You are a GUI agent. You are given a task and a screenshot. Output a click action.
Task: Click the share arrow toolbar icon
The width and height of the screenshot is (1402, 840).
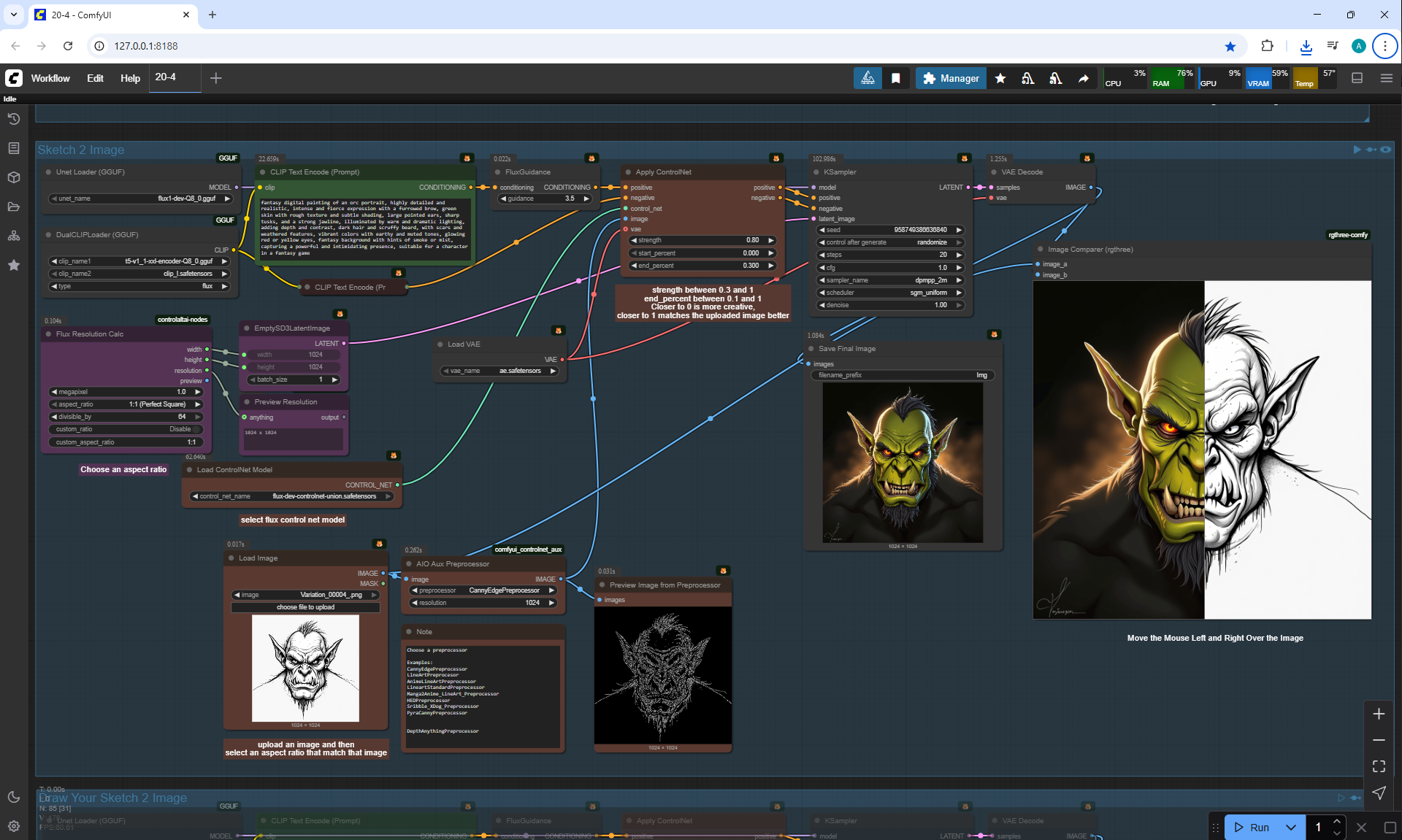[x=1084, y=78]
